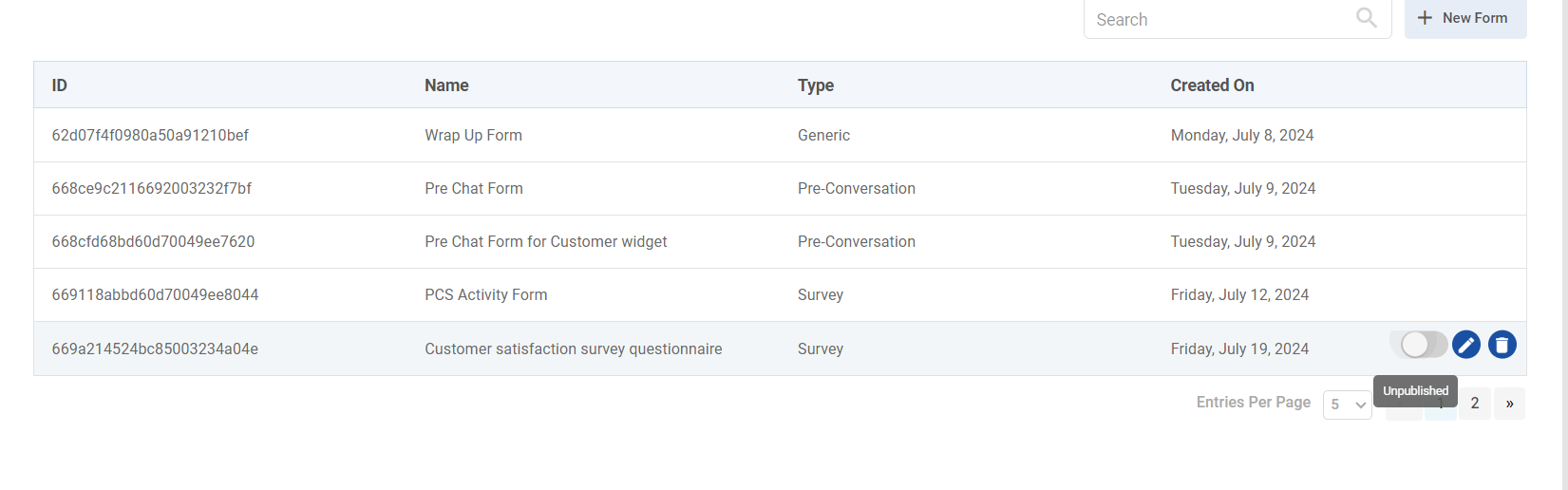Viewport: 1568px width, 490px height.
Task: Select the Wrap Up Form row
Action: point(473,135)
